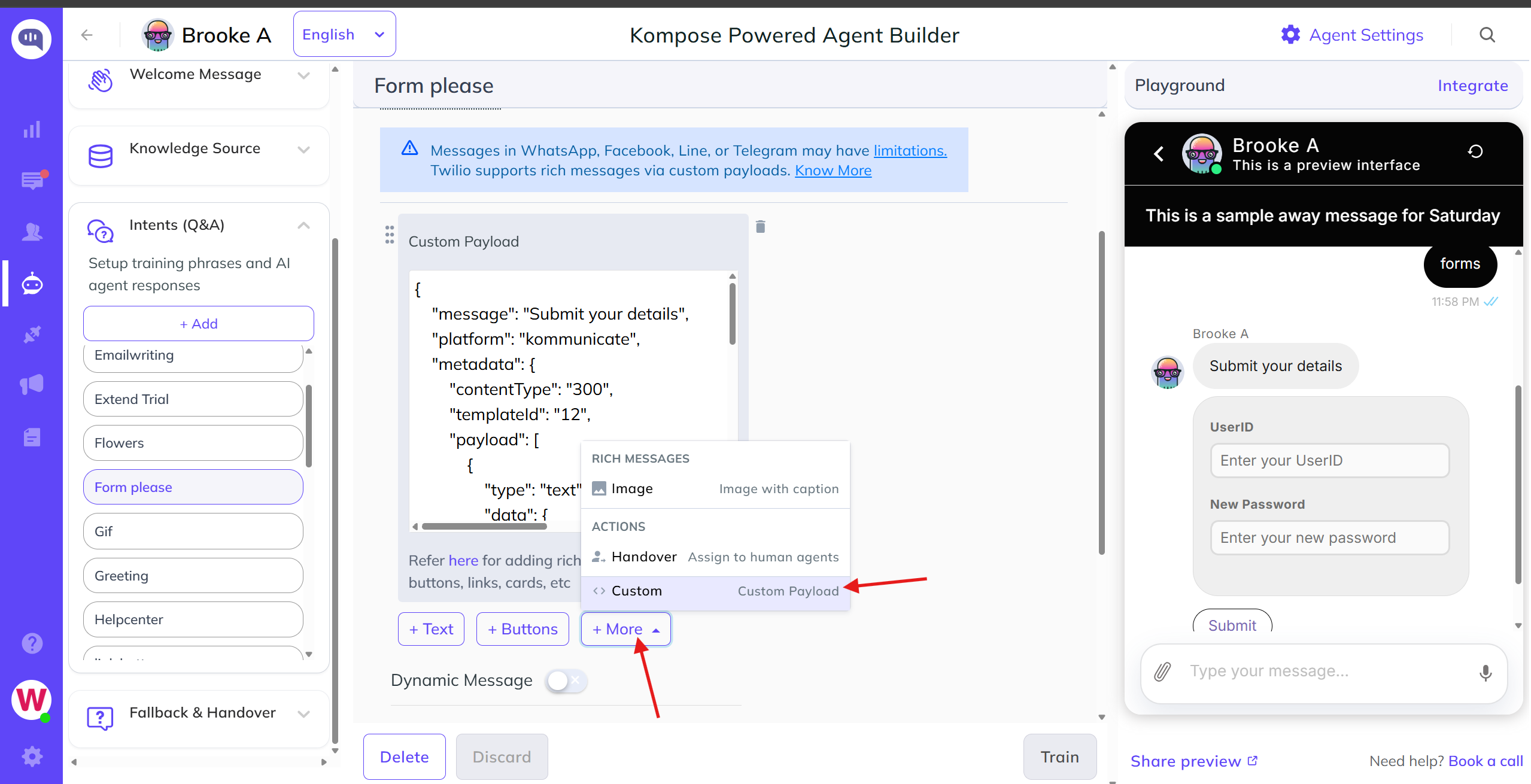Go back with the arrow icon
The height and width of the screenshot is (784, 1531).
click(x=87, y=35)
